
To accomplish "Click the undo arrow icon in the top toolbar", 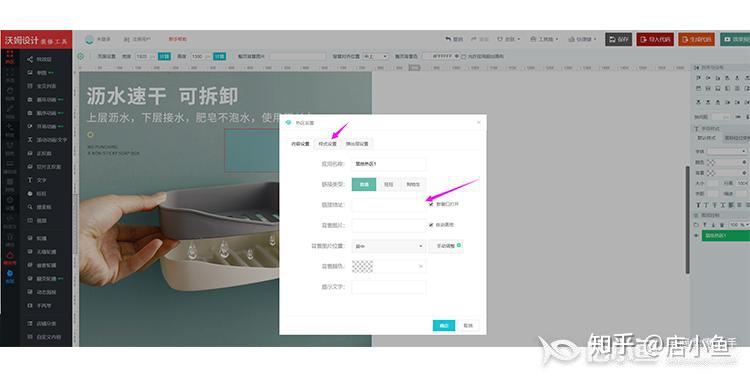I will coord(448,39).
